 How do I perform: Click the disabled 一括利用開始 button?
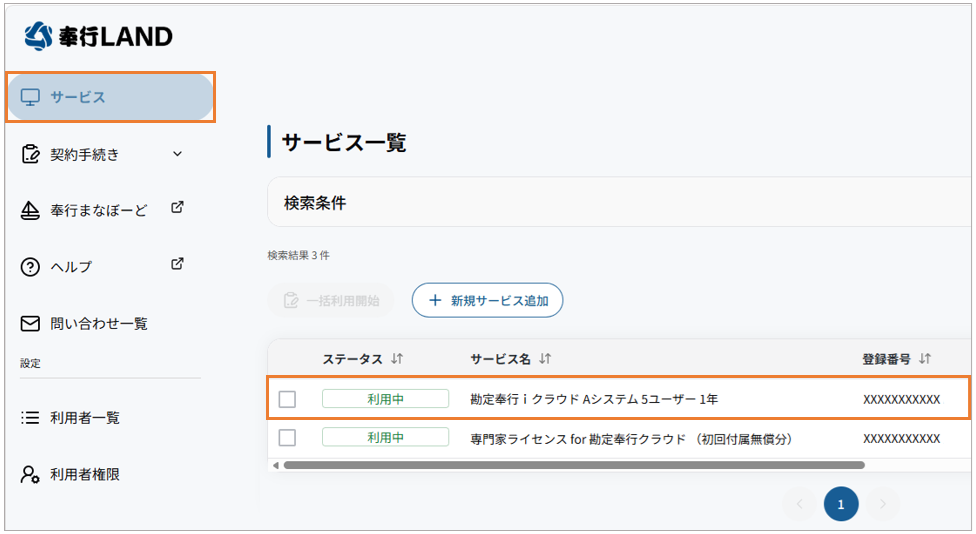(x=331, y=301)
